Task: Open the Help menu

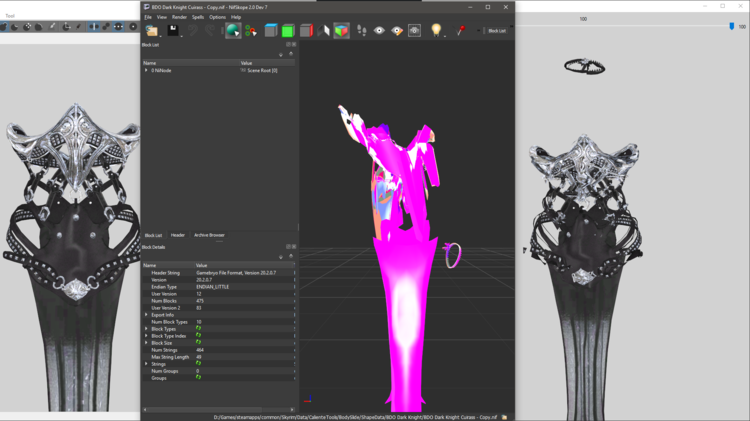Action: point(236,17)
